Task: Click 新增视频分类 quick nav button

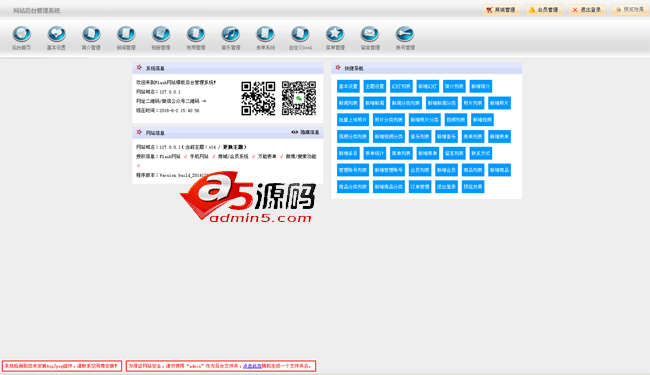Action: coord(389,136)
